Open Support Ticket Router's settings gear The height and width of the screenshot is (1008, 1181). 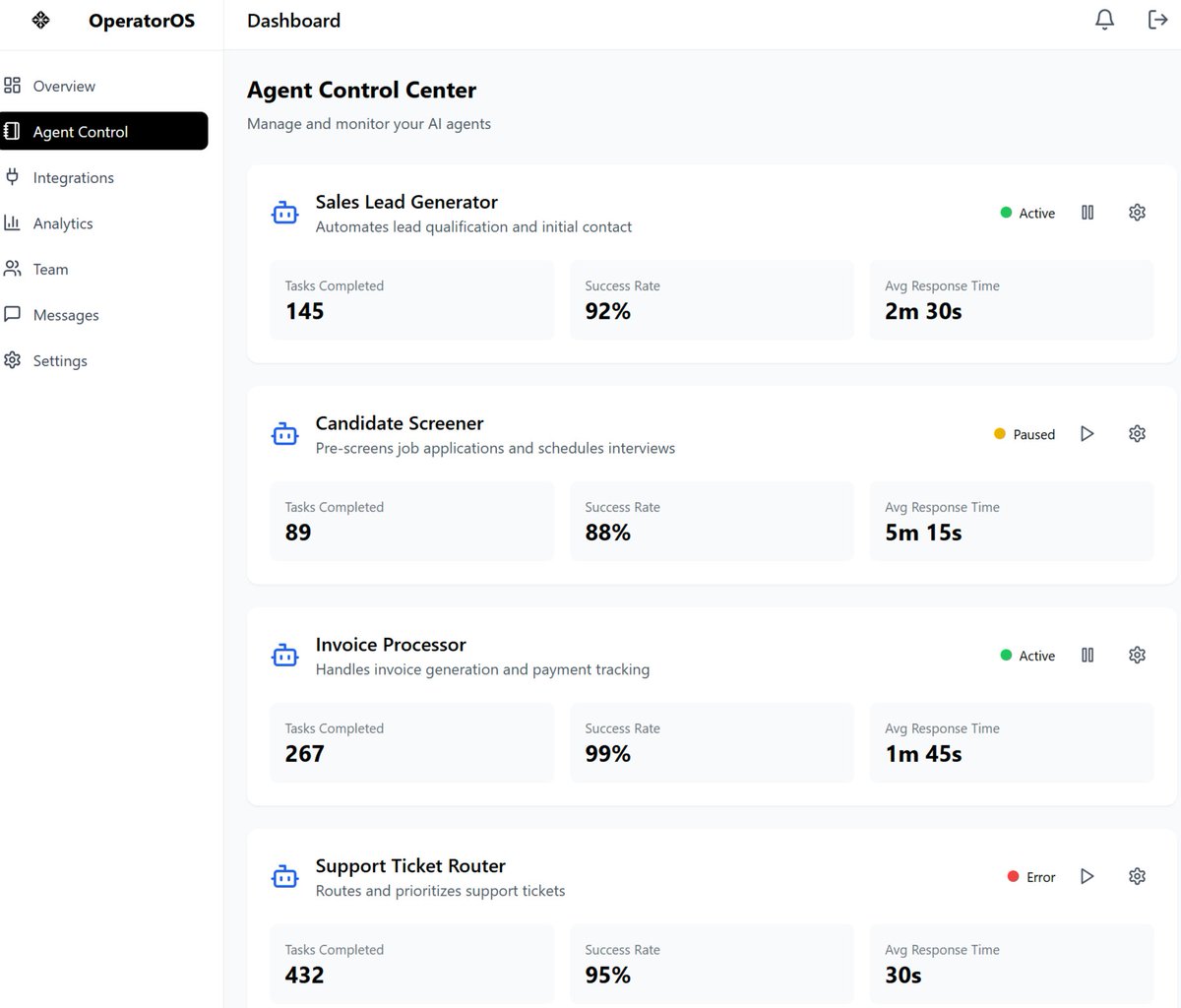coord(1137,876)
